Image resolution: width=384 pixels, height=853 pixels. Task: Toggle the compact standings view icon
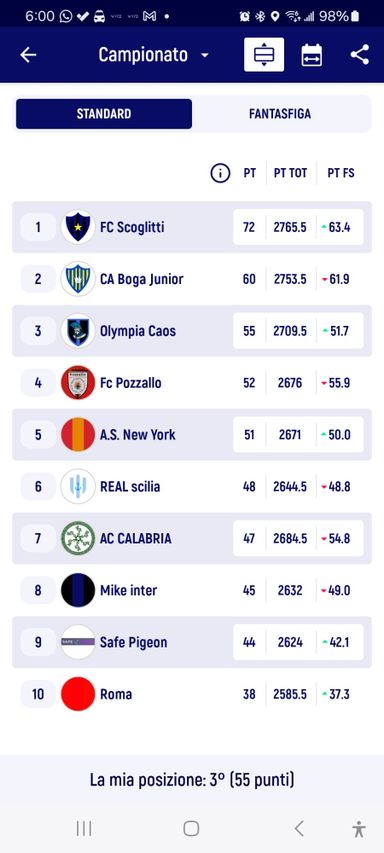264,54
